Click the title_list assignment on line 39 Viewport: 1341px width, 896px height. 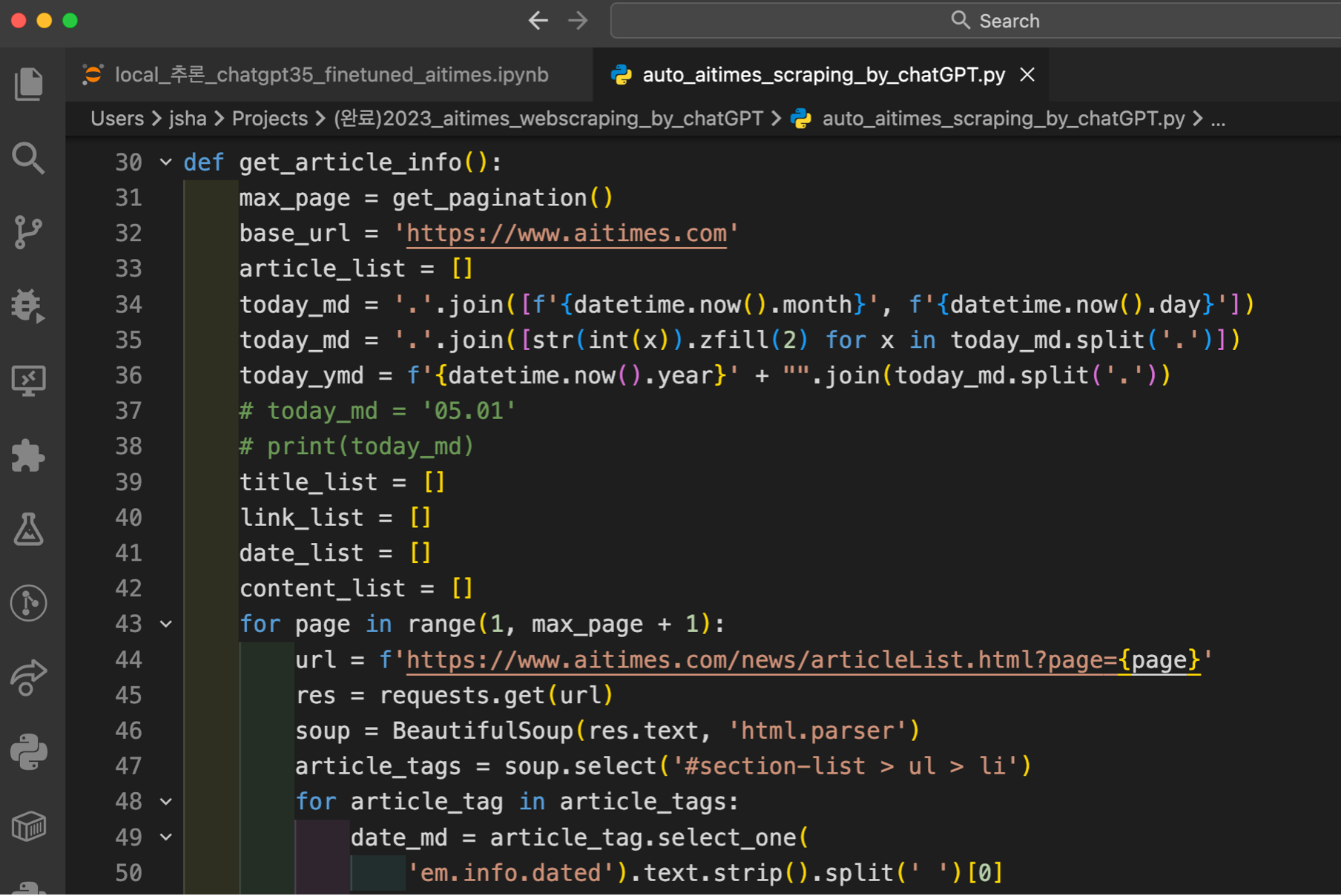click(x=342, y=482)
